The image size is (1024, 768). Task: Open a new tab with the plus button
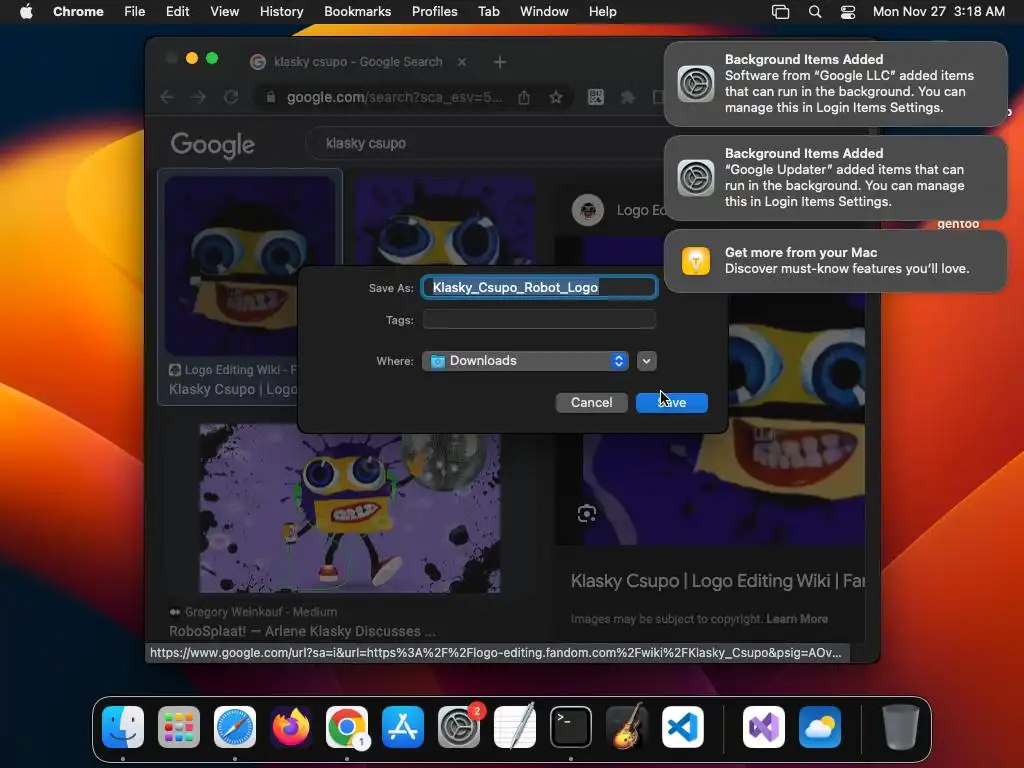click(x=500, y=62)
